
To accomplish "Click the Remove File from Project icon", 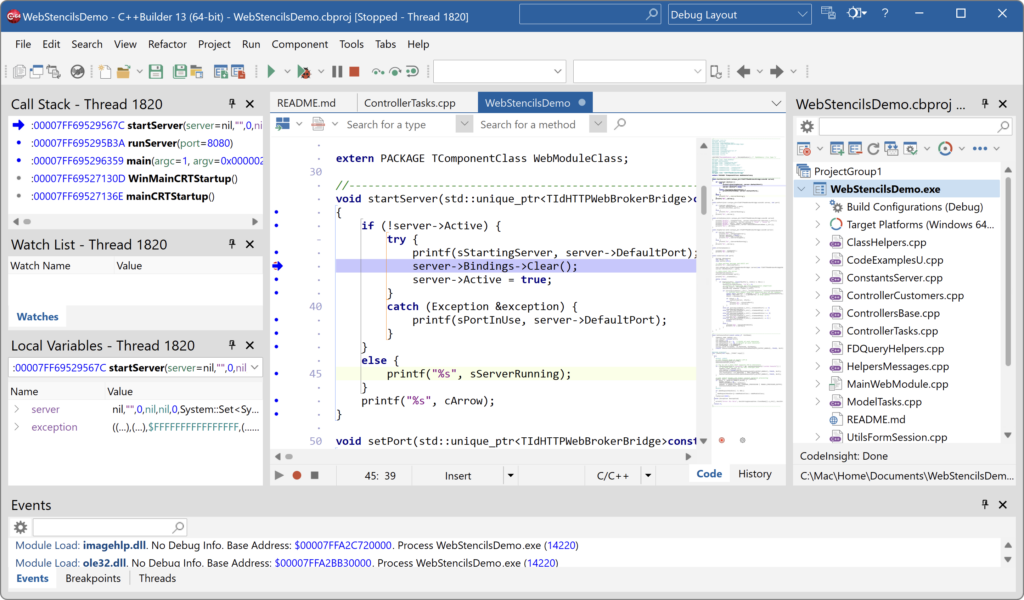I will point(238,71).
